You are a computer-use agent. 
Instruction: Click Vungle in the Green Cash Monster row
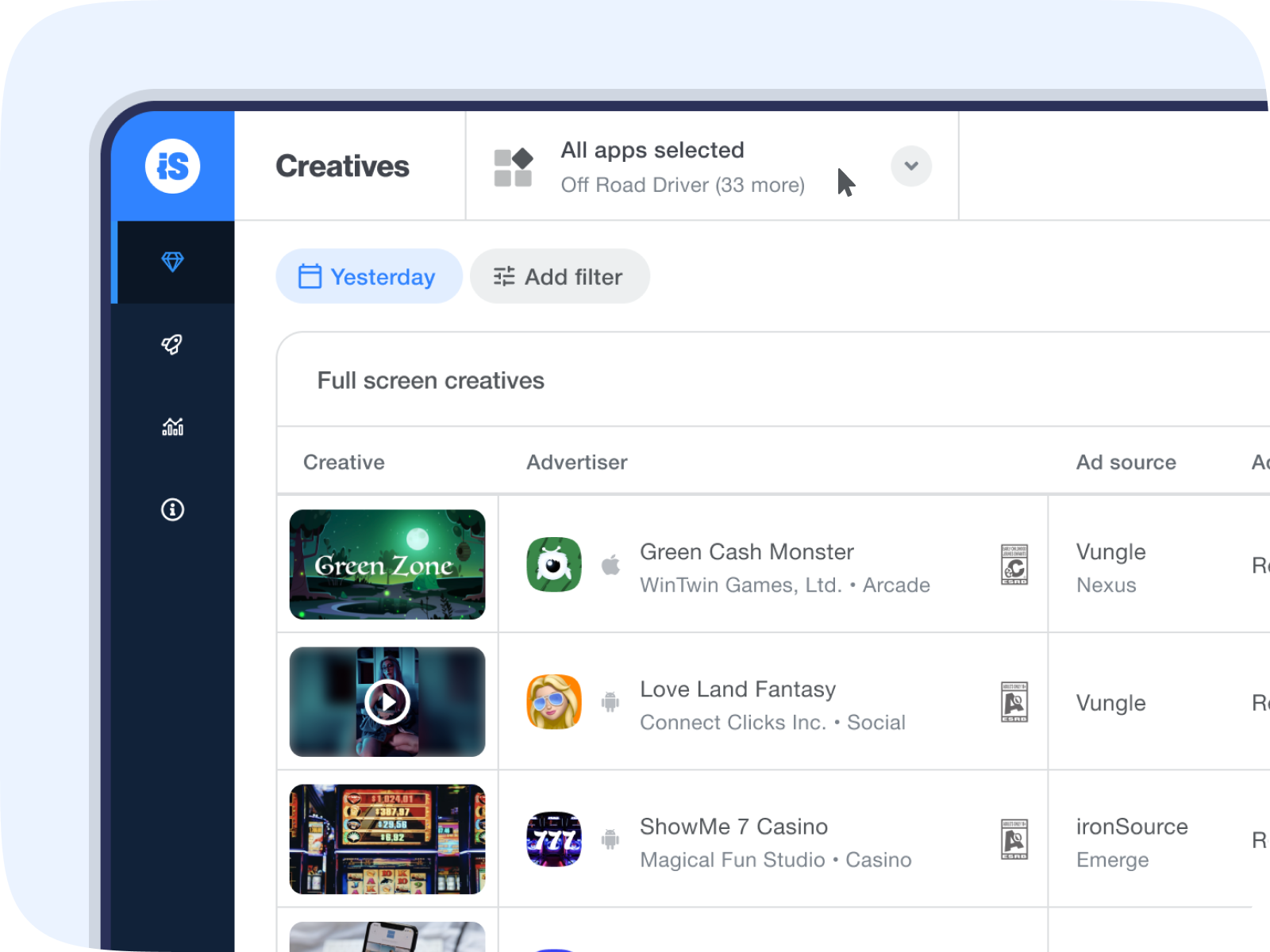(x=1111, y=551)
